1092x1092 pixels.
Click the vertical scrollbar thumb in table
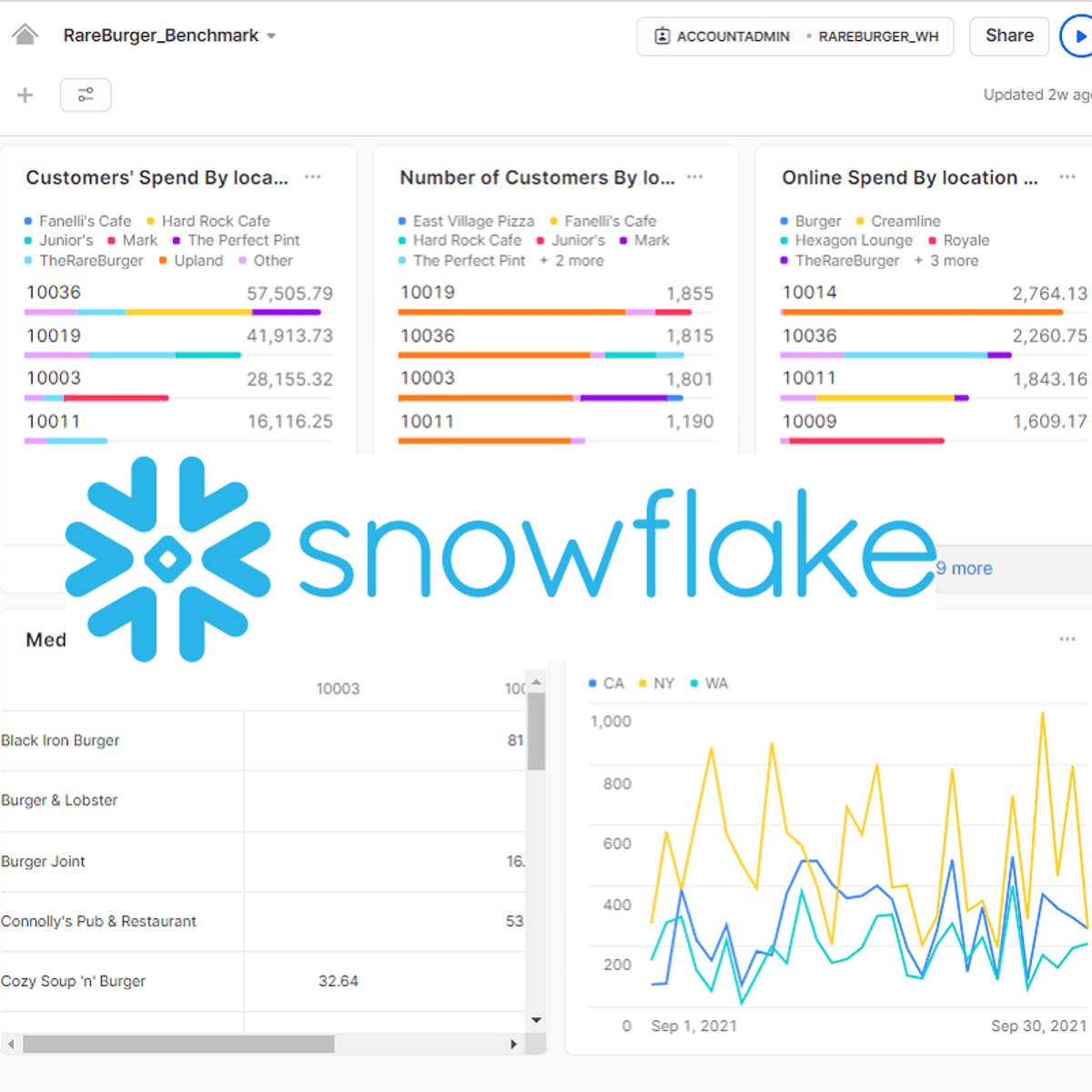pos(536,731)
